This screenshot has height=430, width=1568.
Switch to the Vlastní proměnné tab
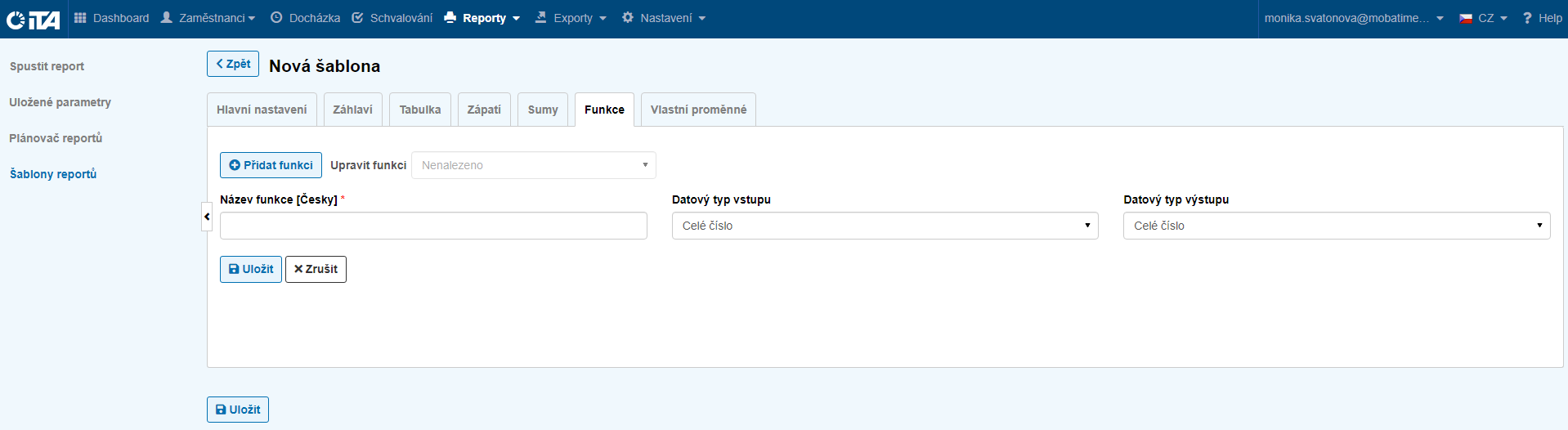coord(698,110)
